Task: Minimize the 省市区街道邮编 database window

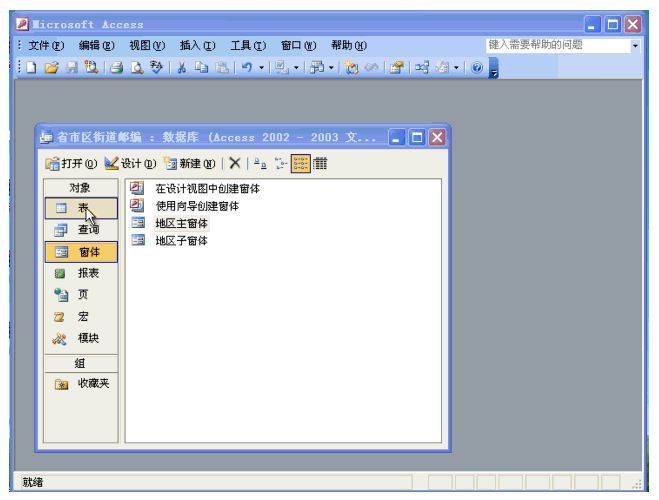Action: (x=396, y=137)
